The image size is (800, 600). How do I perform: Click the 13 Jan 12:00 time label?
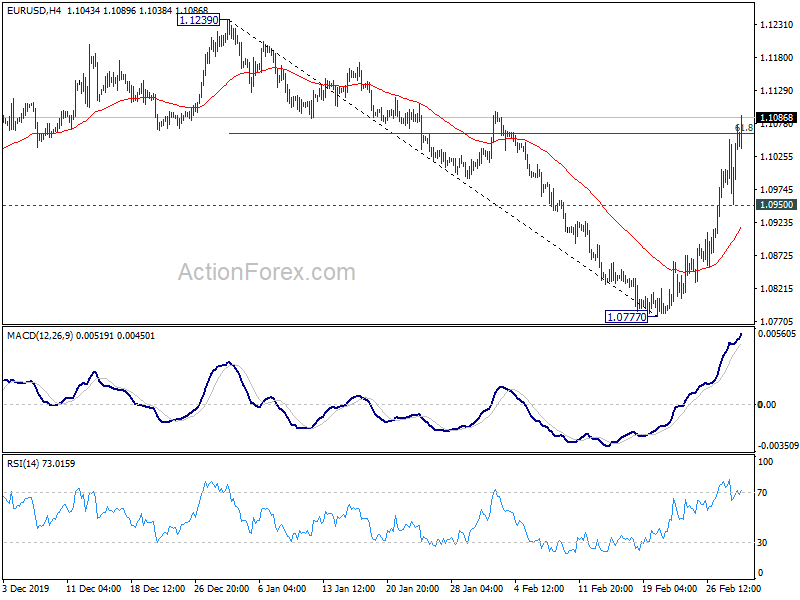(349, 588)
